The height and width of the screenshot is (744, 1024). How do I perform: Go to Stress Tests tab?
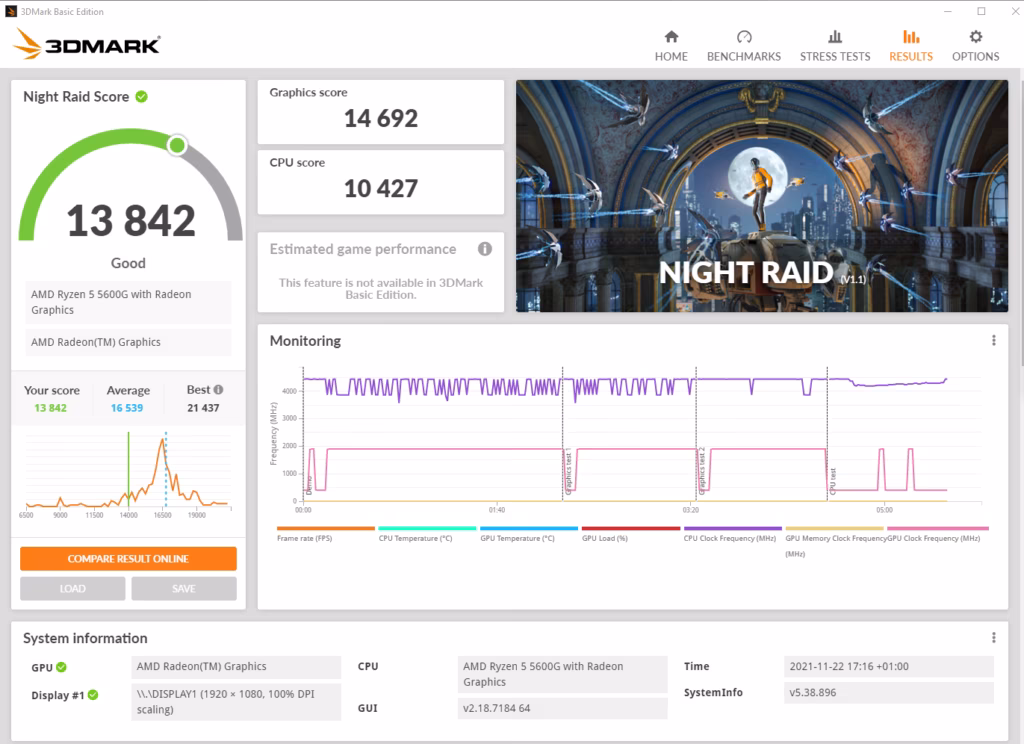click(x=835, y=46)
